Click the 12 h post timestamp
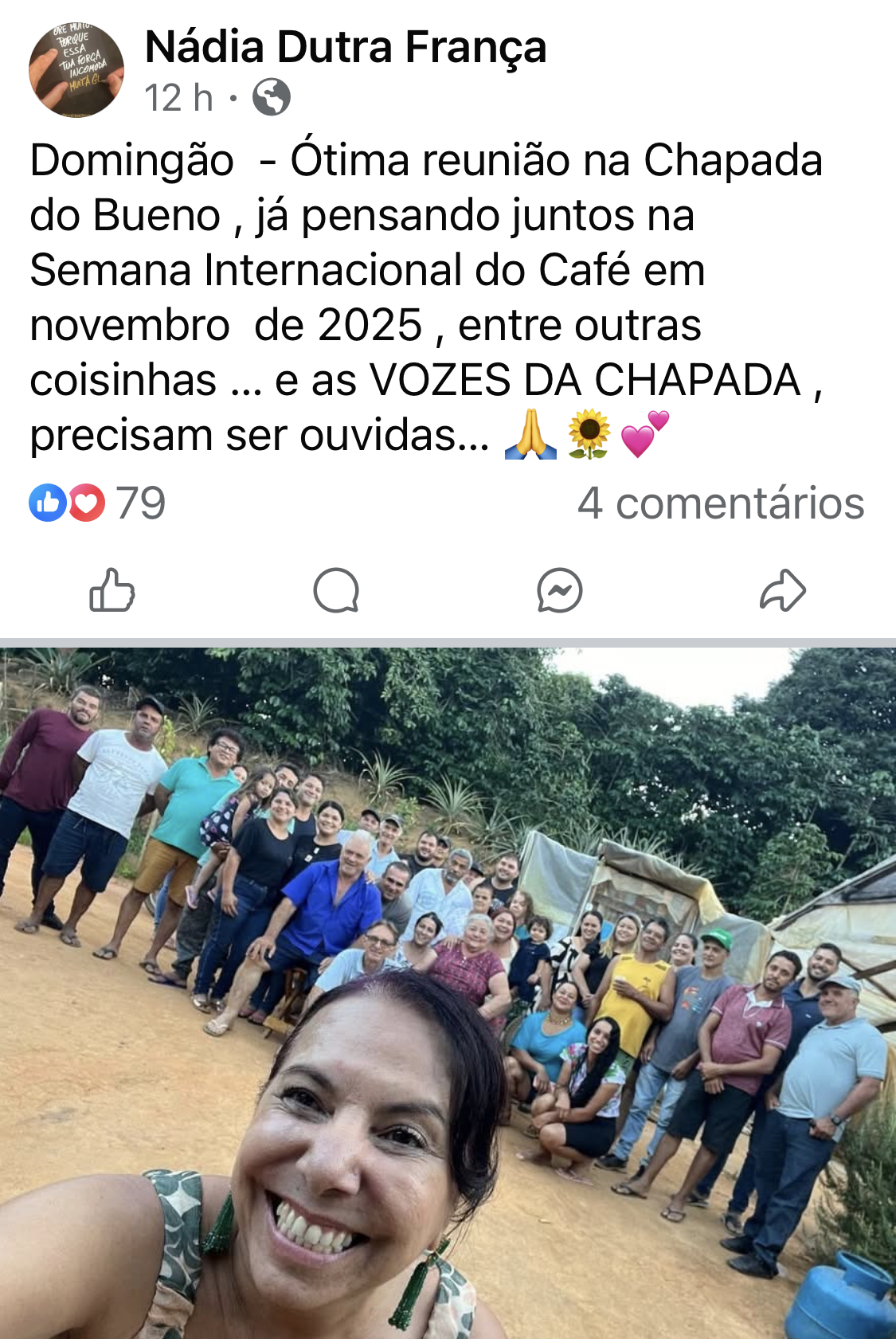Viewport: 896px width, 1339px height. (178, 98)
